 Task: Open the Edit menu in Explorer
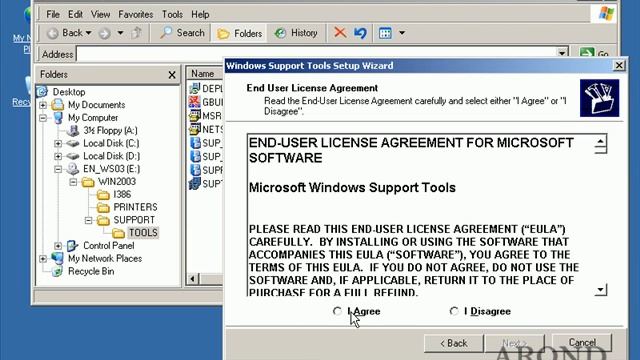coord(75,14)
